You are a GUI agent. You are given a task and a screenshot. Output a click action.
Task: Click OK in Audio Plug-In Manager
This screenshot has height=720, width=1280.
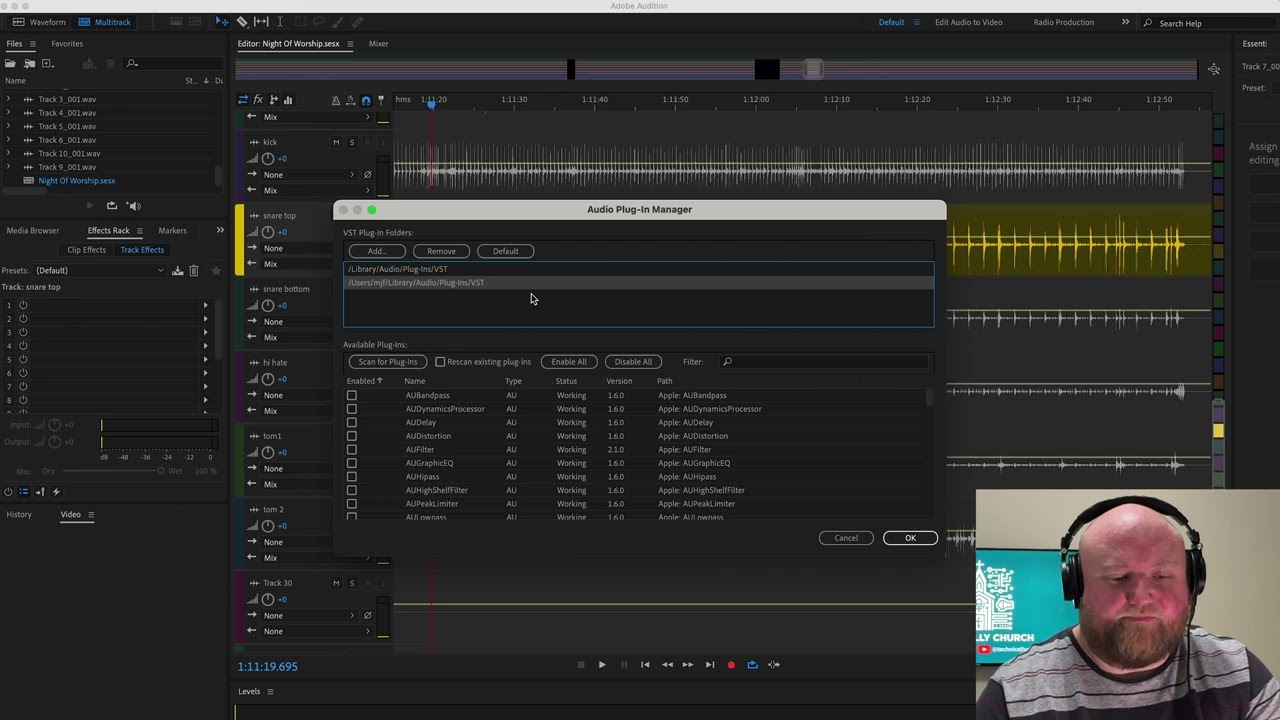[910, 538]
